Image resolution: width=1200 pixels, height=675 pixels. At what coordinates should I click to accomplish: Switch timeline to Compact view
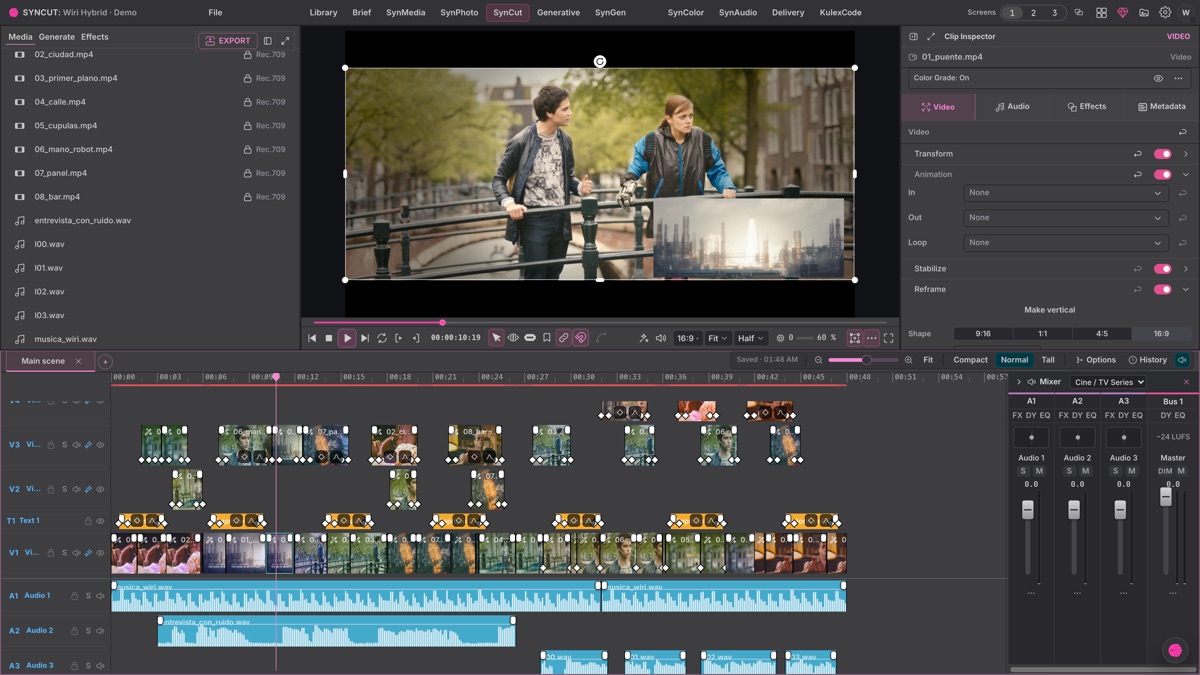pos(970,360)
